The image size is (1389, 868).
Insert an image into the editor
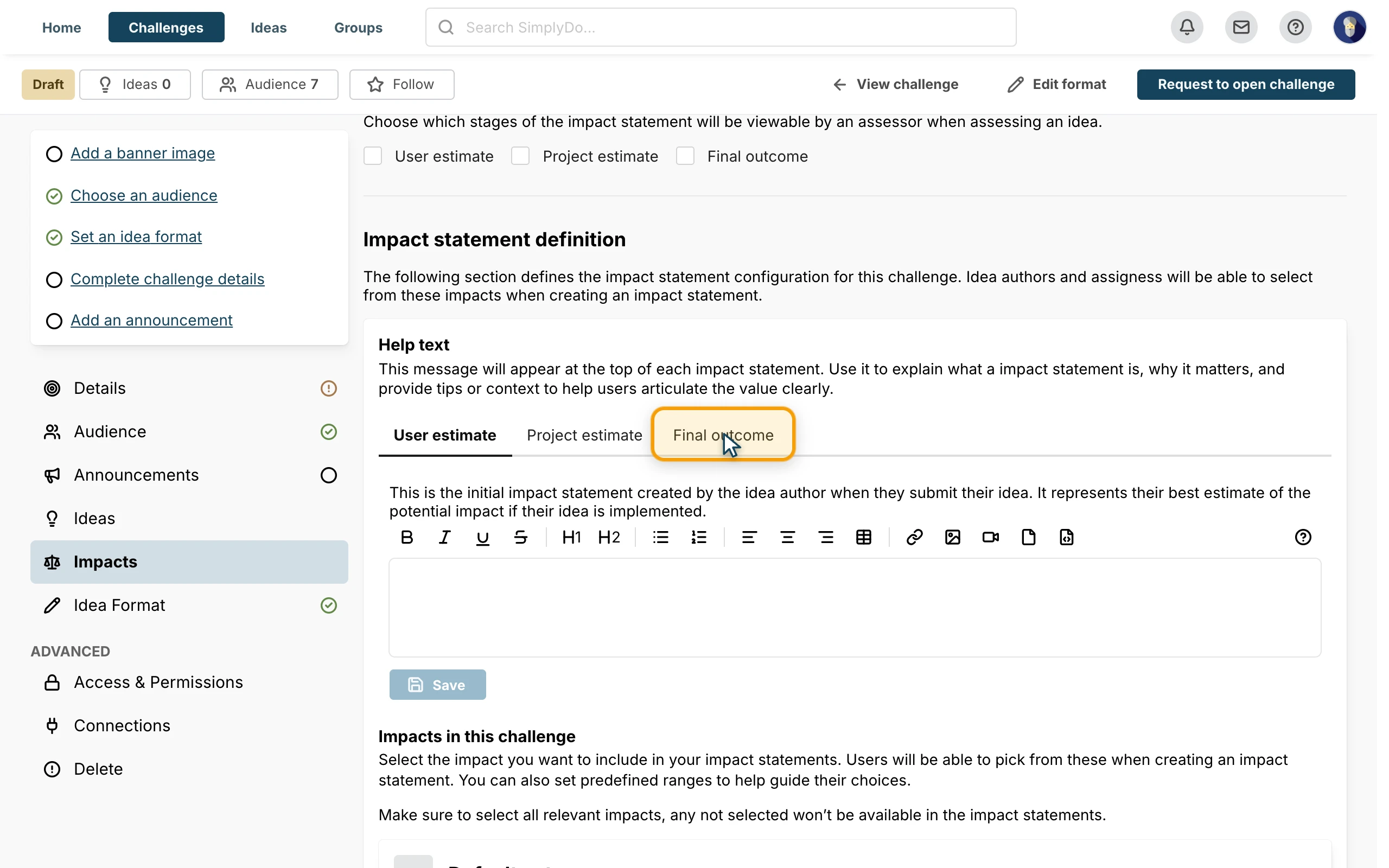click(x=953, y=537)
